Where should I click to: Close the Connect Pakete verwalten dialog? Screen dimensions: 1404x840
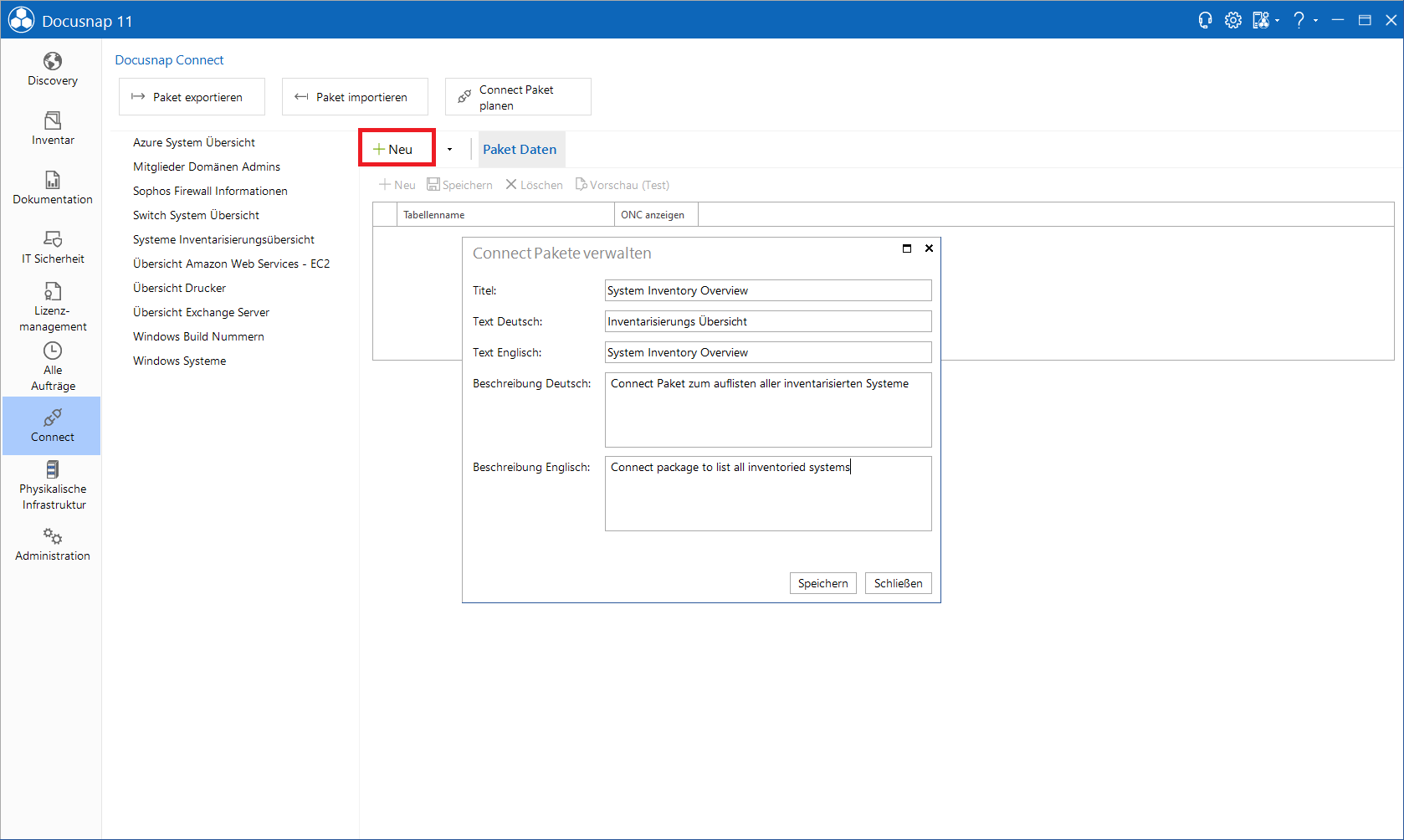(929, 248)
